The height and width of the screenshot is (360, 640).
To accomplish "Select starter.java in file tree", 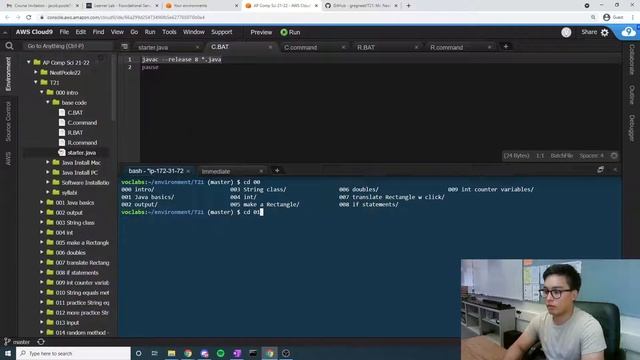I will (82, 153).
